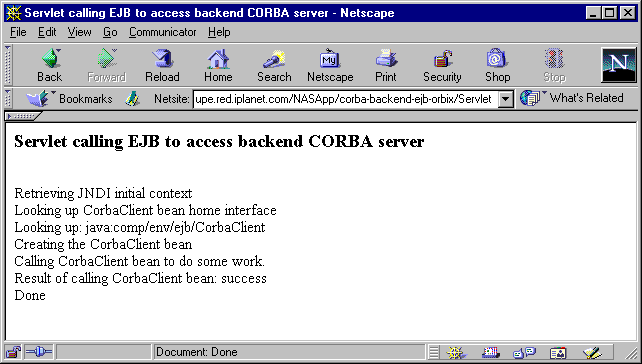The width and height of the screenshot is (642, 364).
Task: Click 'Creating the CorbaClient bean' line
Action: coord(103,244)
